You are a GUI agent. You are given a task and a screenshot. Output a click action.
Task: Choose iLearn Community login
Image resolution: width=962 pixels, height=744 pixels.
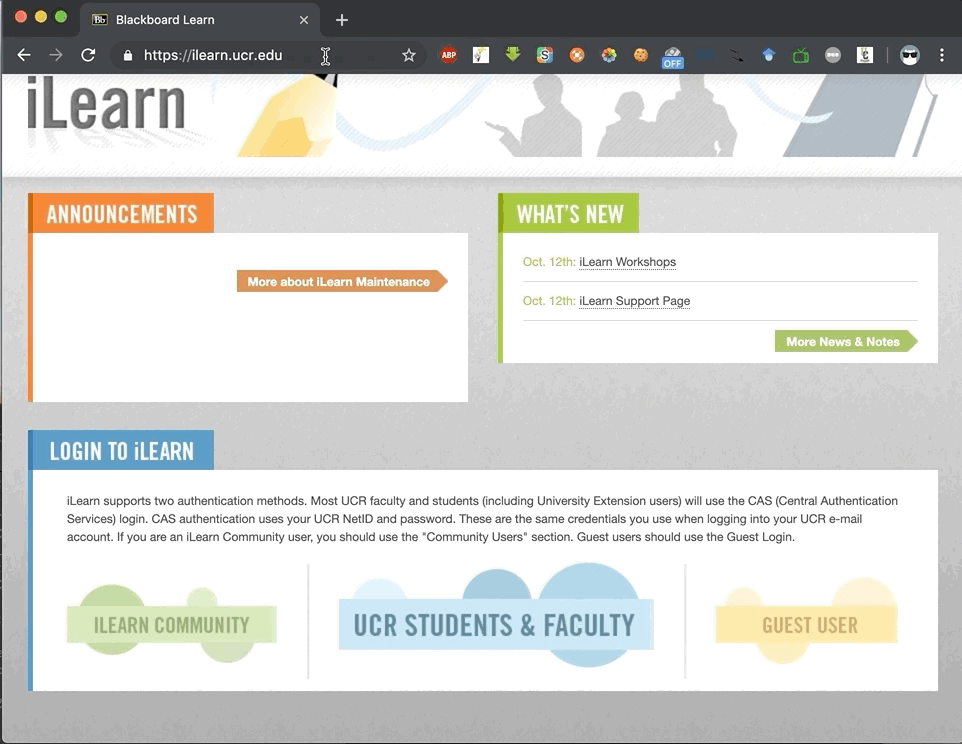pyautogui.click(x=172, y=624)
